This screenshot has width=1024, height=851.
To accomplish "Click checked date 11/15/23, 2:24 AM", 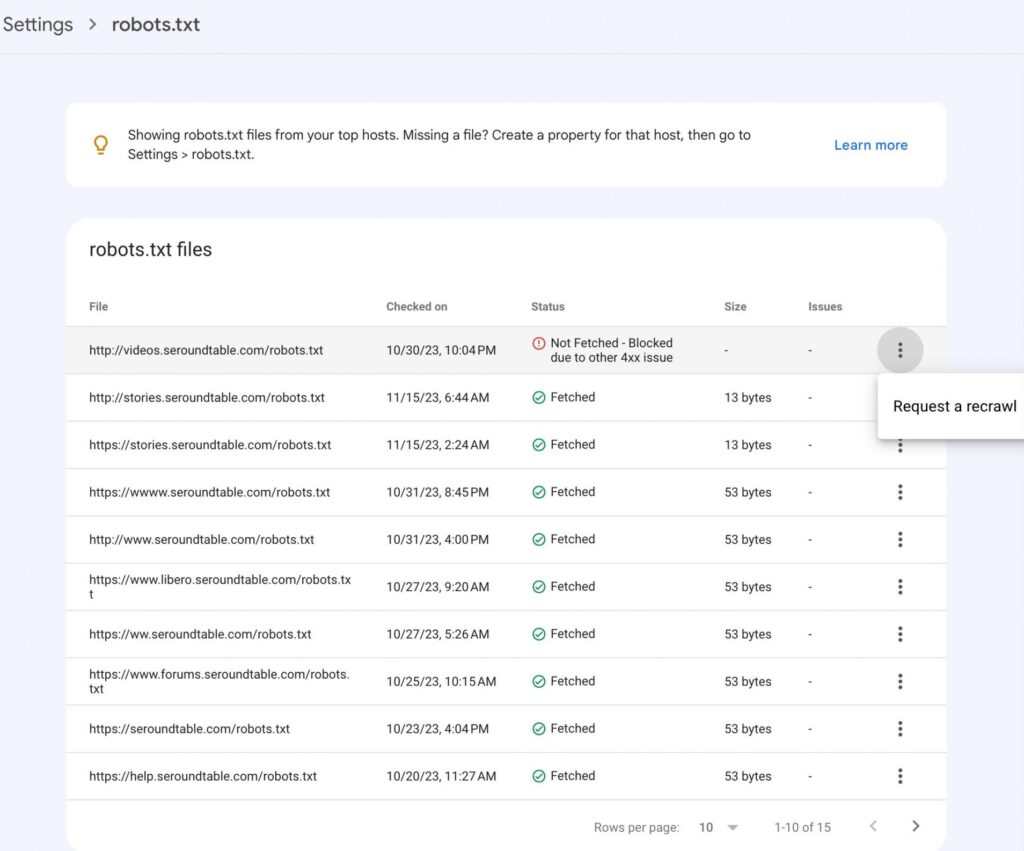I will [x=438, y=445].
